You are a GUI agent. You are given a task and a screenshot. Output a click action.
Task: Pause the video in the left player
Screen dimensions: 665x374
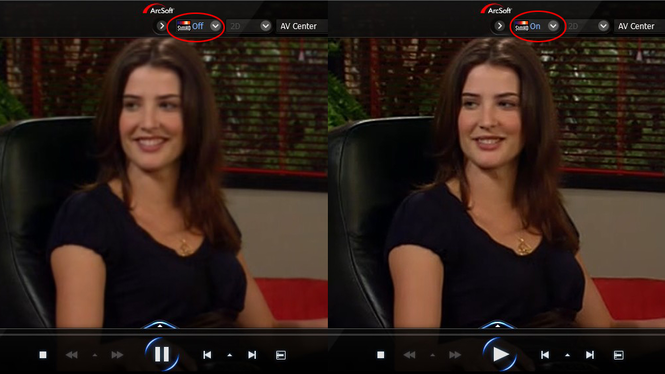162,354
